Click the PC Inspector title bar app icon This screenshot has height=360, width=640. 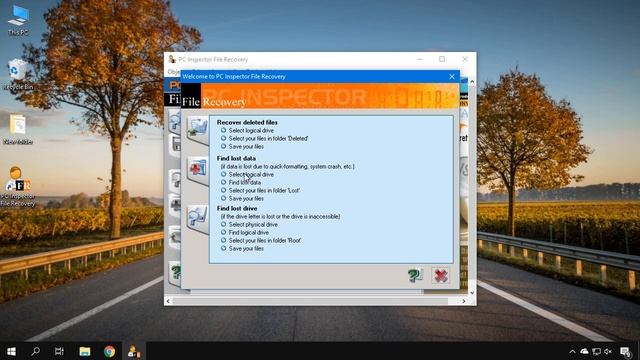[172, 60]
